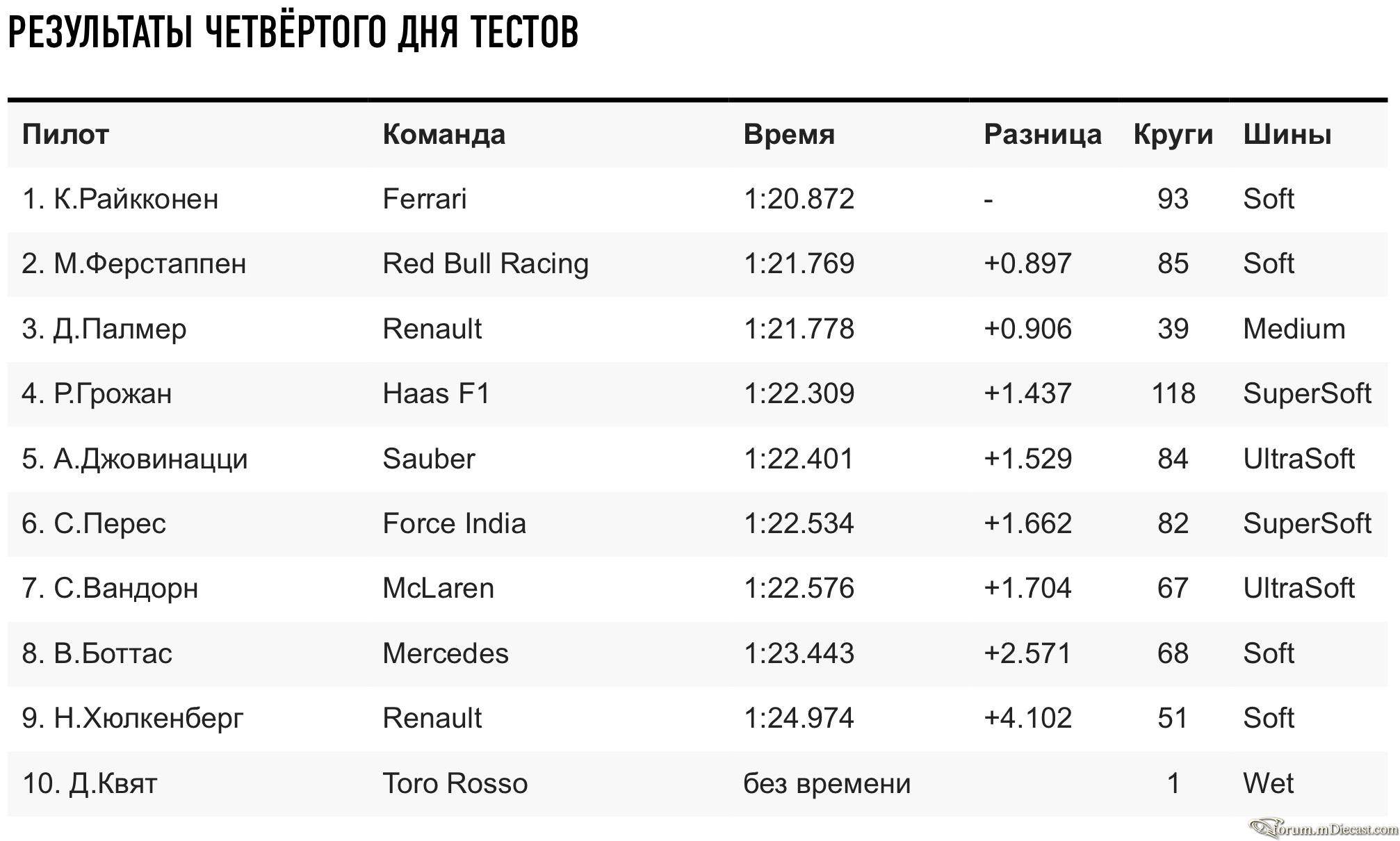This screenshot has height=841, width=1400.
Task: Click С.Перес gap value +1.662
Action: pos(1027,523)
